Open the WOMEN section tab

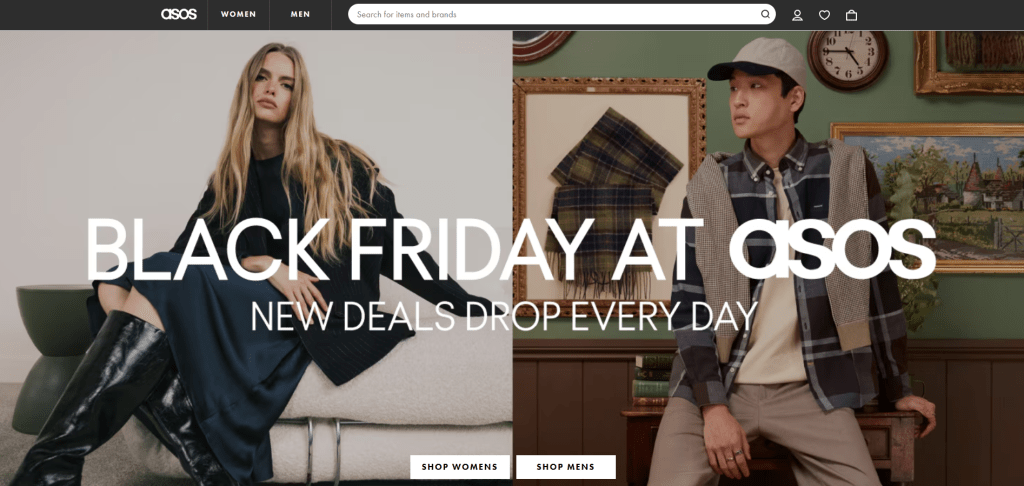238,14
